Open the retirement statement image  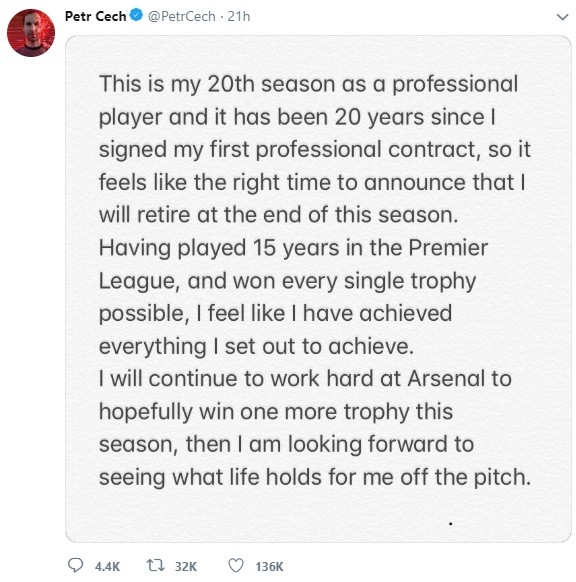coord(318,289)
